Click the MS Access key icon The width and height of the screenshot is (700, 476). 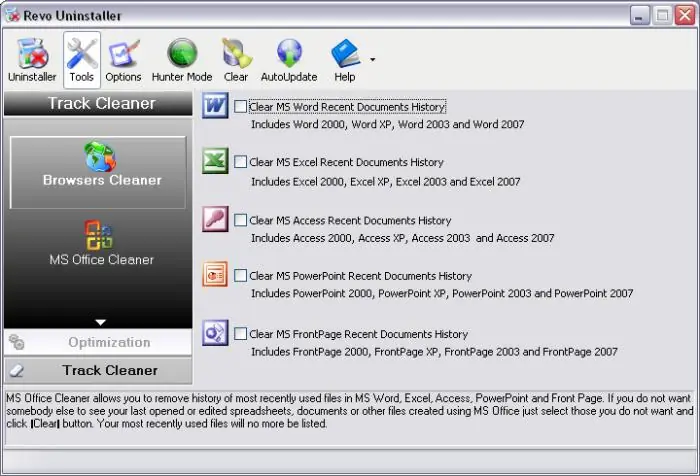(x=215, y=219)
